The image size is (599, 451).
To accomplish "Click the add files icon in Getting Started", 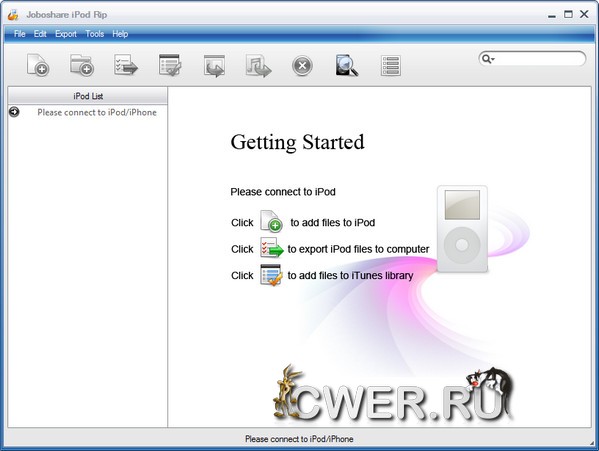I will (x=271, y=221).
